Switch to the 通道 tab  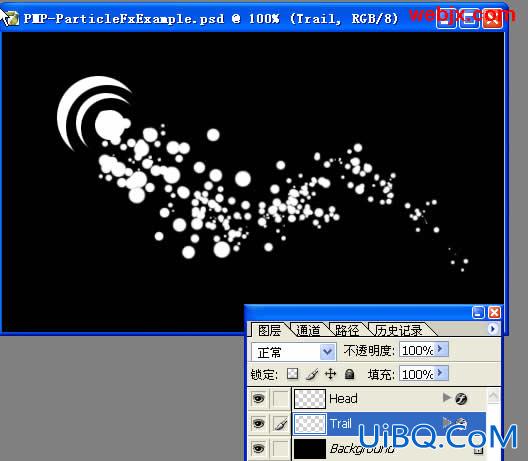(x=308, y=330)
